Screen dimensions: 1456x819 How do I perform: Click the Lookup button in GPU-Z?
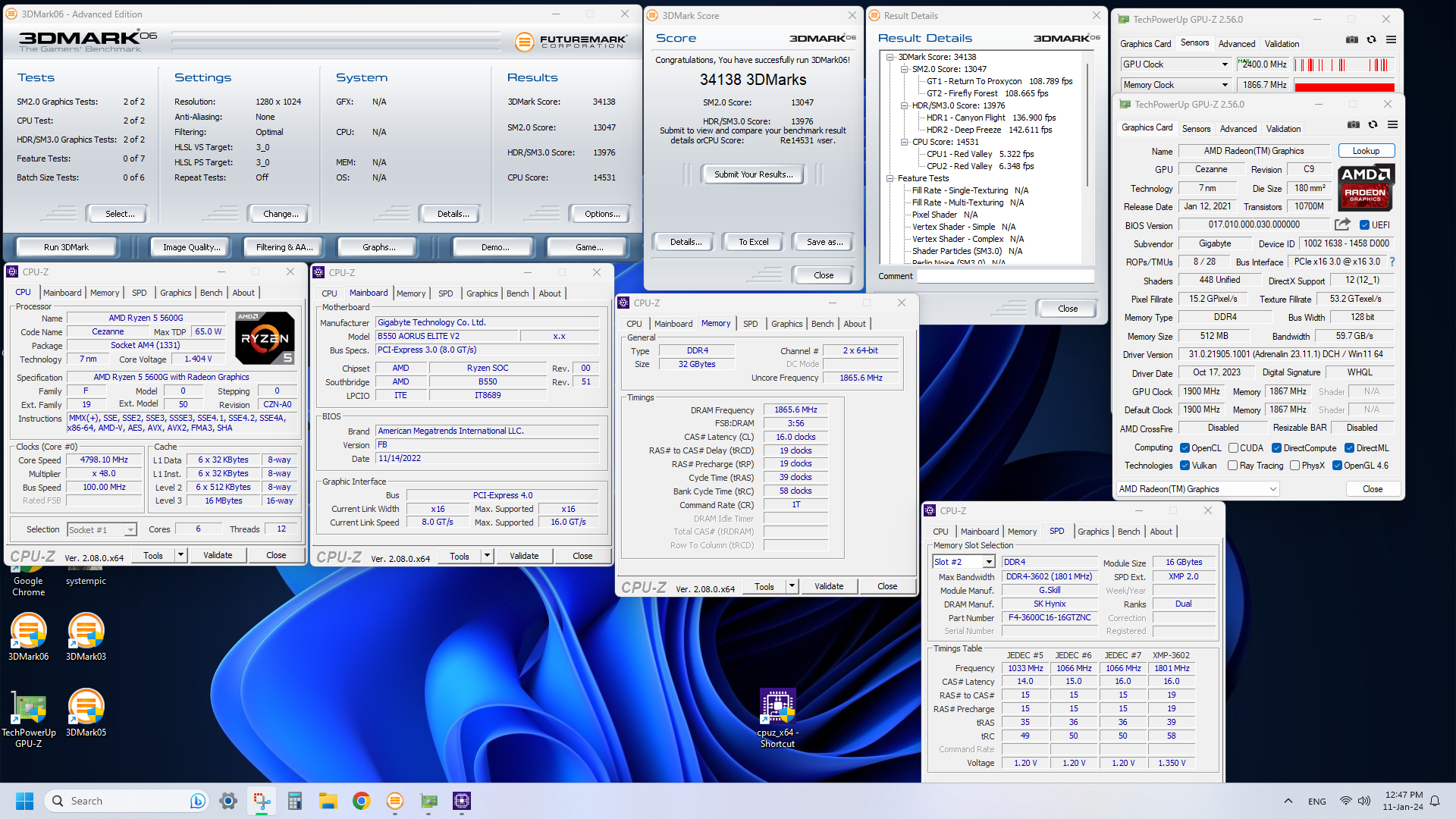1366,151
